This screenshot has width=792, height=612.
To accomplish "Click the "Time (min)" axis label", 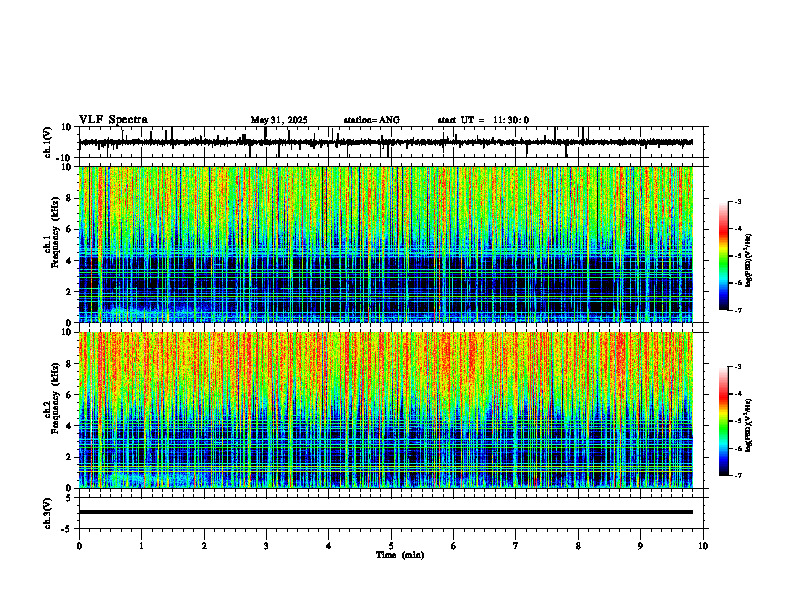I will pyautogui.click(x=400, y=555).
